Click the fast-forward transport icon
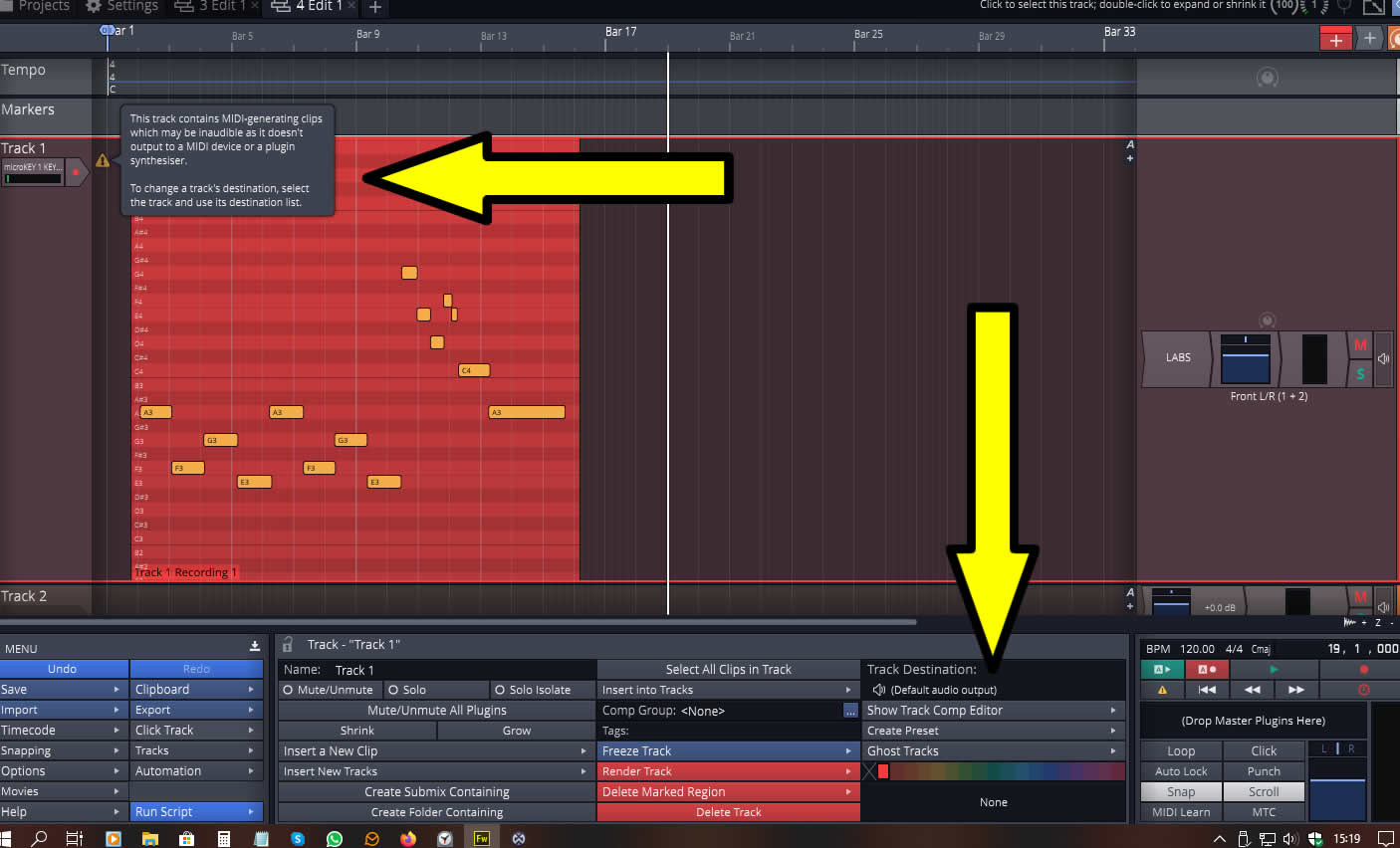Screen dimensions: 1400x848 tap(1295, 689)
